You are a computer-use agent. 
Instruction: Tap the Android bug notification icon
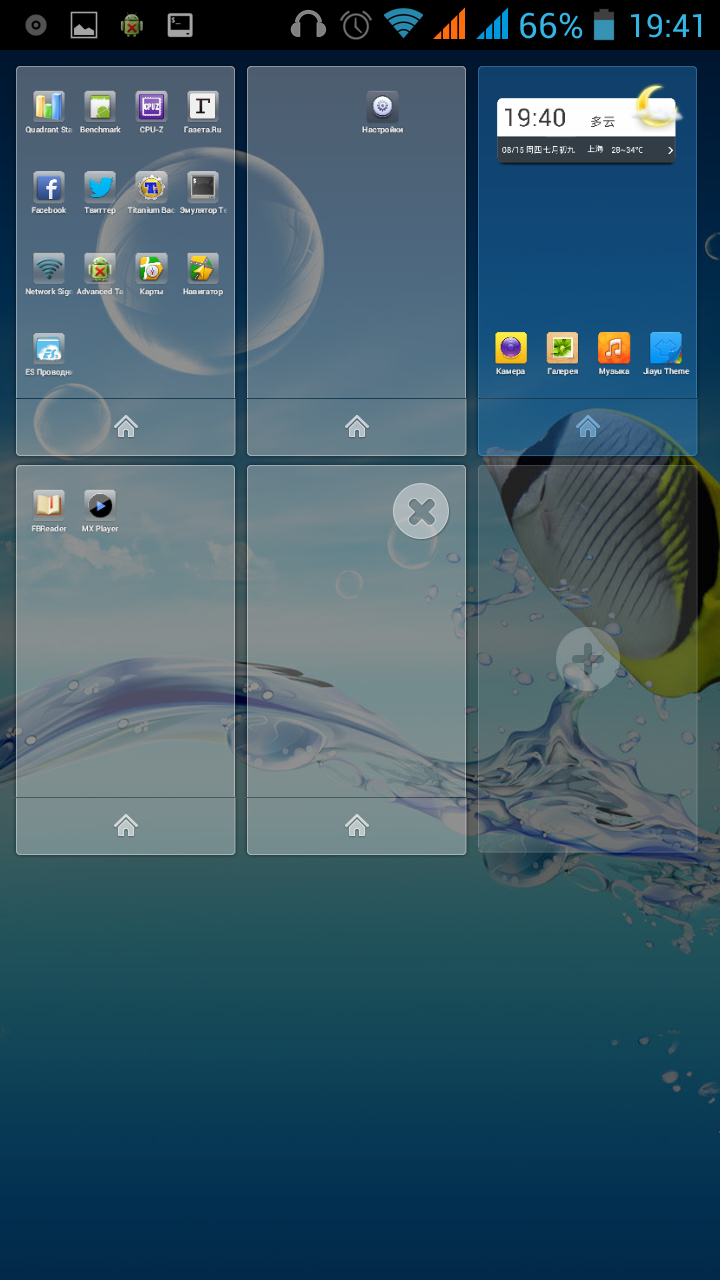pyautogui.click(x=132, y=25)
